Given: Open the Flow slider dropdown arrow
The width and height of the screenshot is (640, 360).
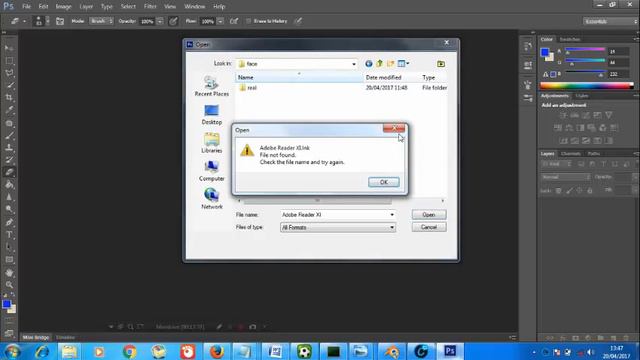Looking at the screenshot, I should click(220, 21).
